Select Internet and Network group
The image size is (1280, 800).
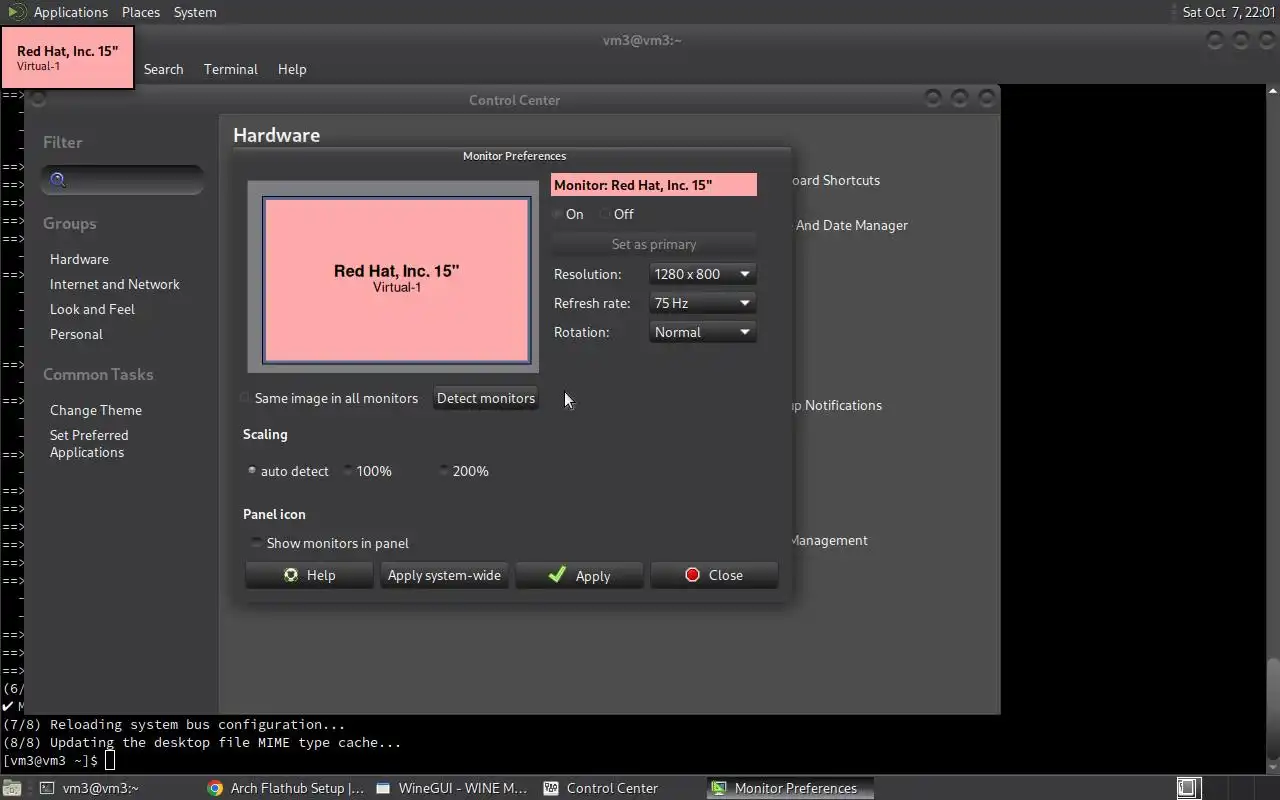coord(115,284)
